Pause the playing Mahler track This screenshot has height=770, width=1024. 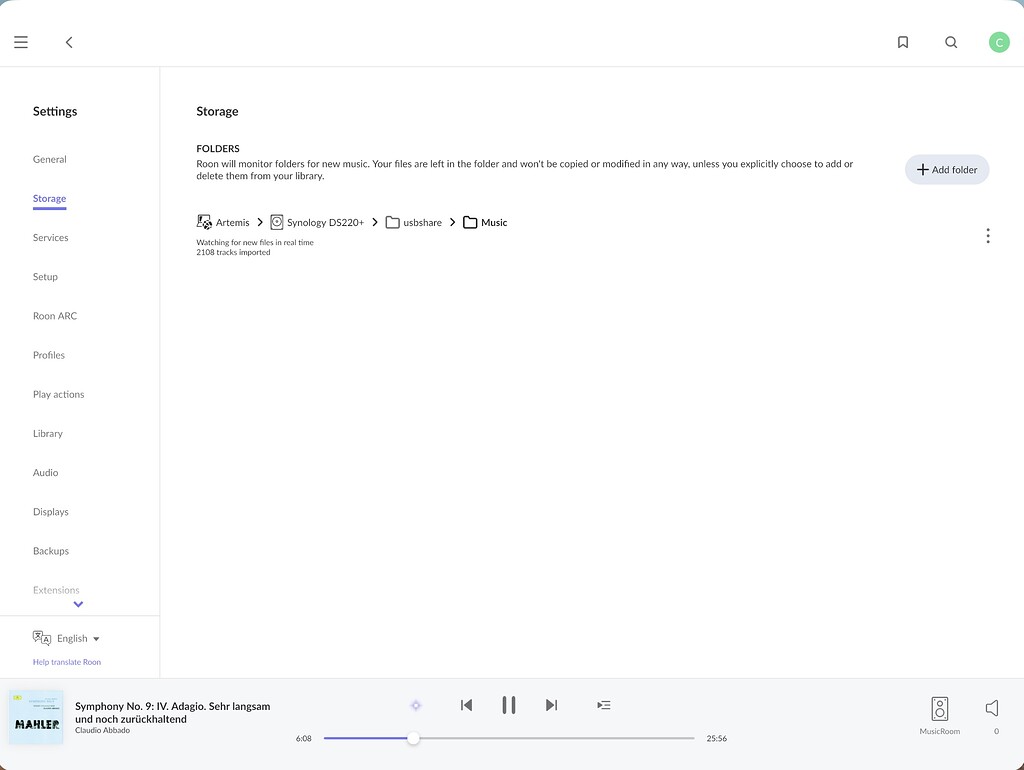[509, 705]
